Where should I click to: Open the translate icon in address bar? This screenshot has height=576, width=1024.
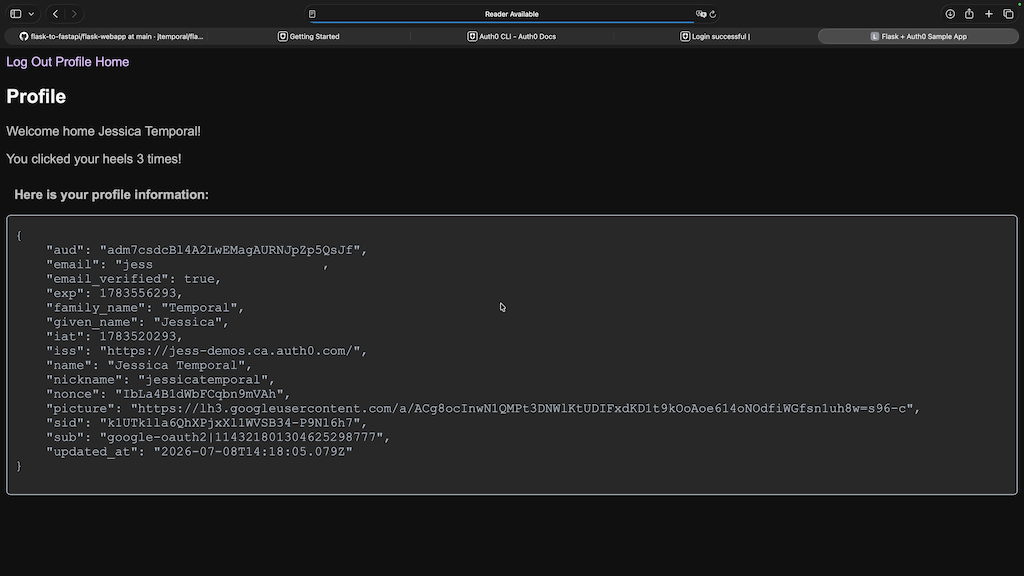coord(701,14)
